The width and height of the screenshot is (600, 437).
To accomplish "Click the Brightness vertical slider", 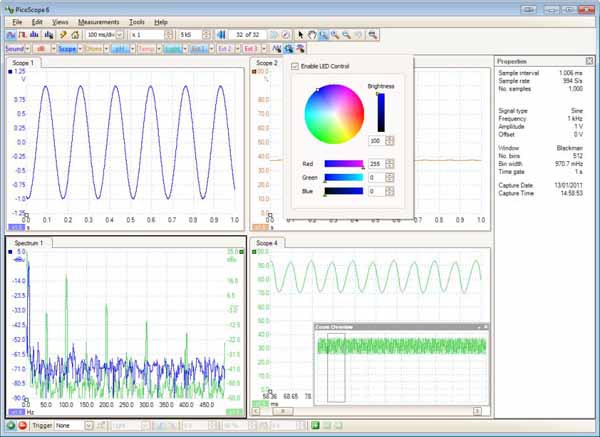I will coord(381,113).
